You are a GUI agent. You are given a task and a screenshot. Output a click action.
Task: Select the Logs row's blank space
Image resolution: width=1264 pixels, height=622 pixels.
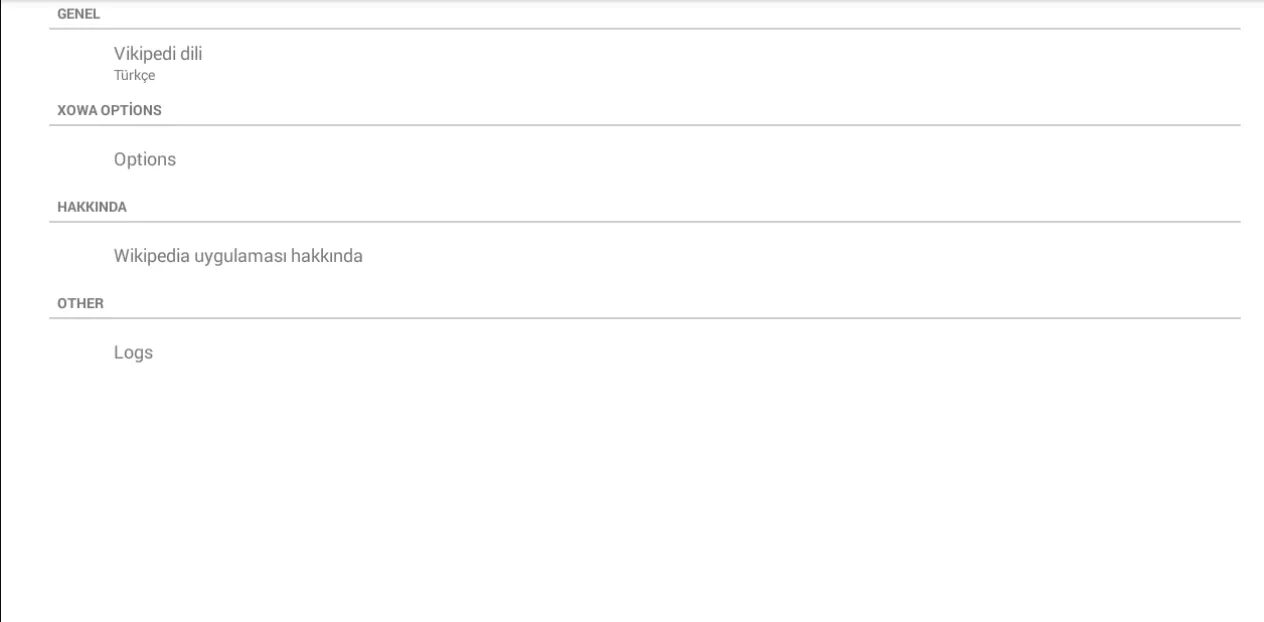(x=700, y=353)
